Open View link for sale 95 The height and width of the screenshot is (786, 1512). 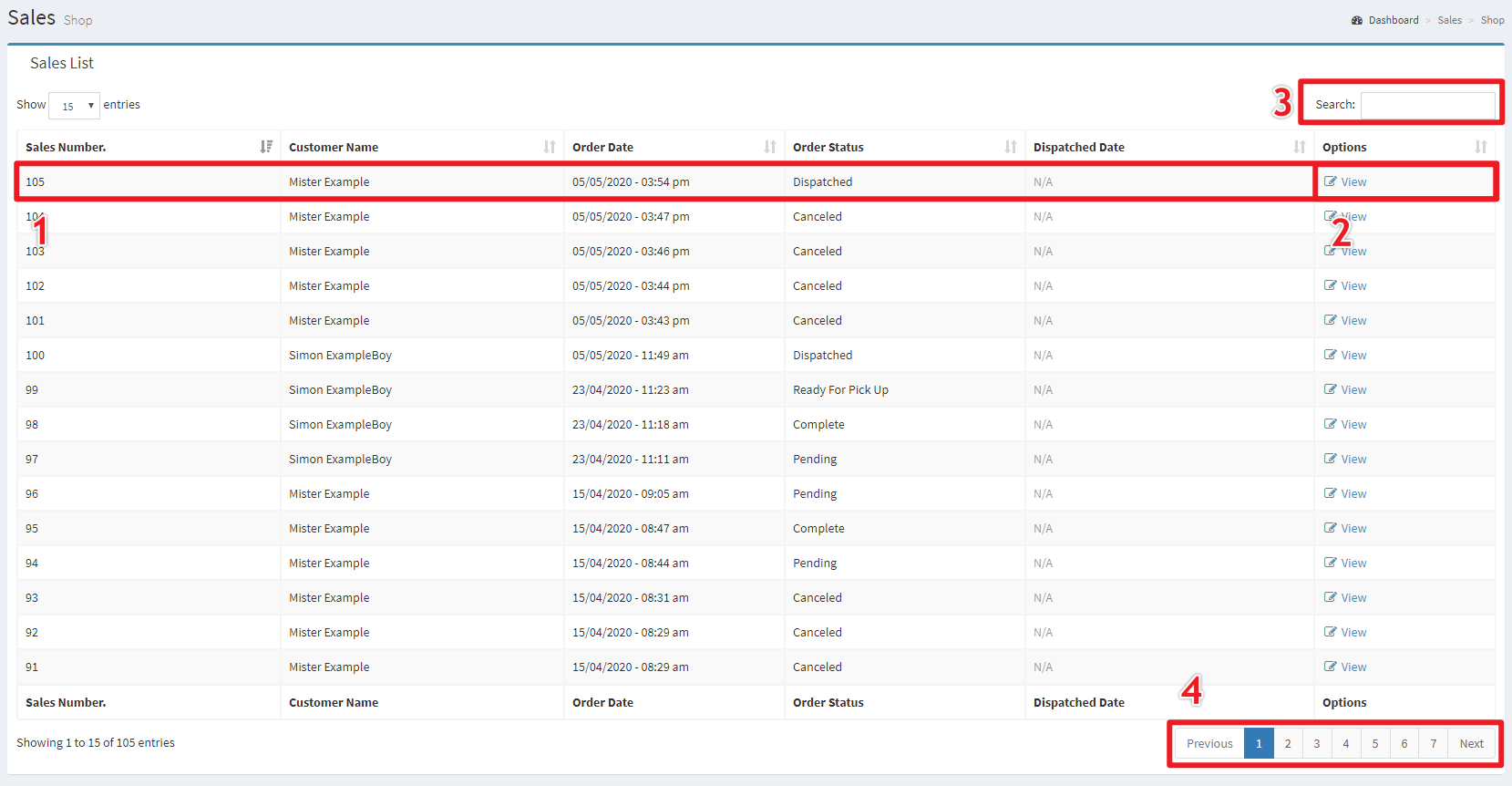coord(1353,529)
